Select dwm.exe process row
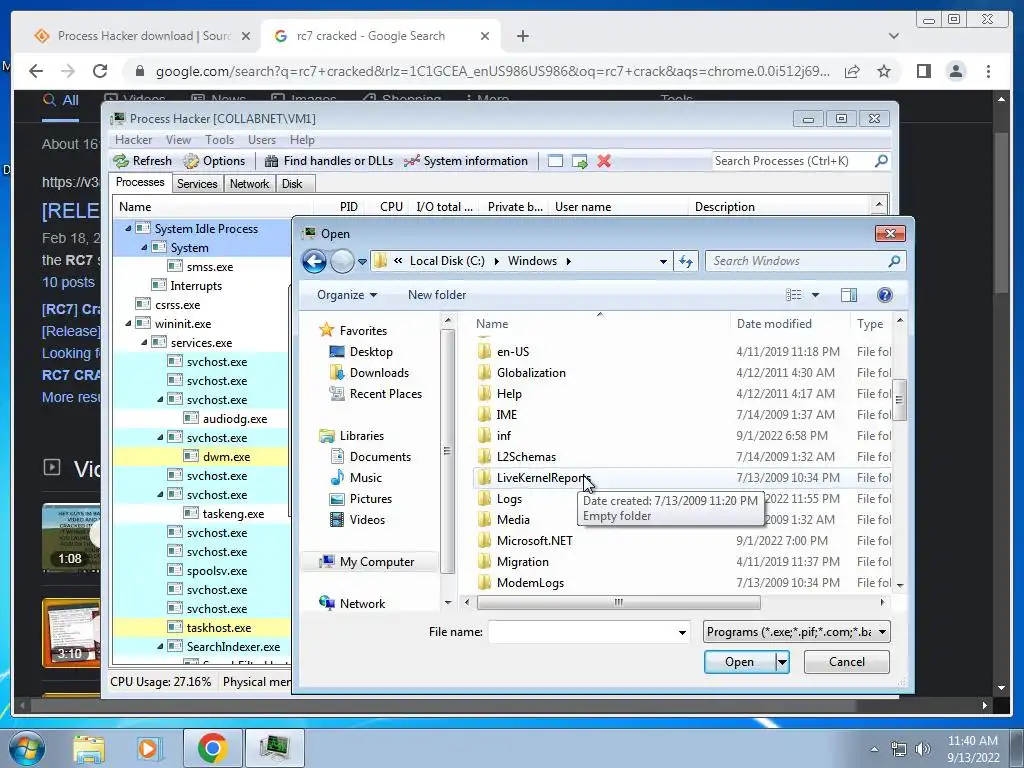This screenshot has height=768, width=1024. [x=201, y=457]
